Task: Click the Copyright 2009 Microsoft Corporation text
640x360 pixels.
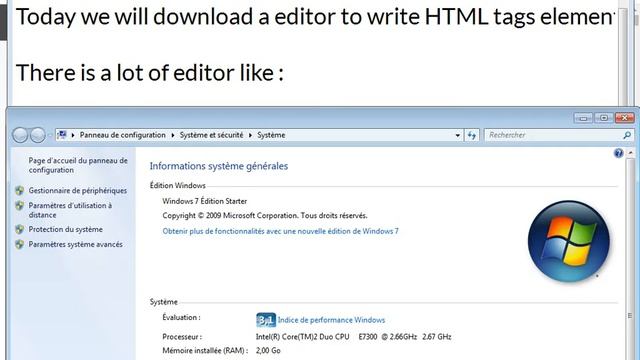Action: coord(265,216)
